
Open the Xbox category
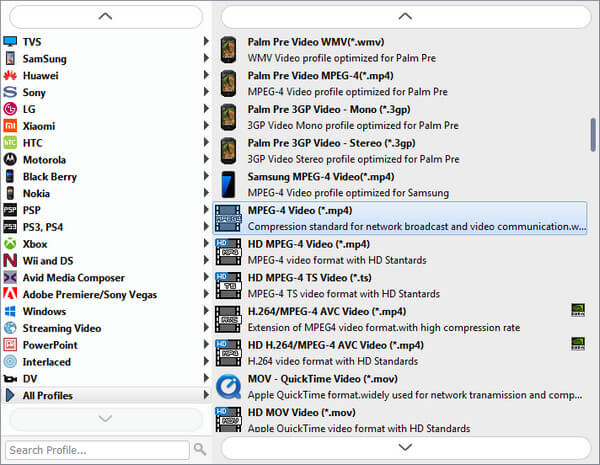106,244
